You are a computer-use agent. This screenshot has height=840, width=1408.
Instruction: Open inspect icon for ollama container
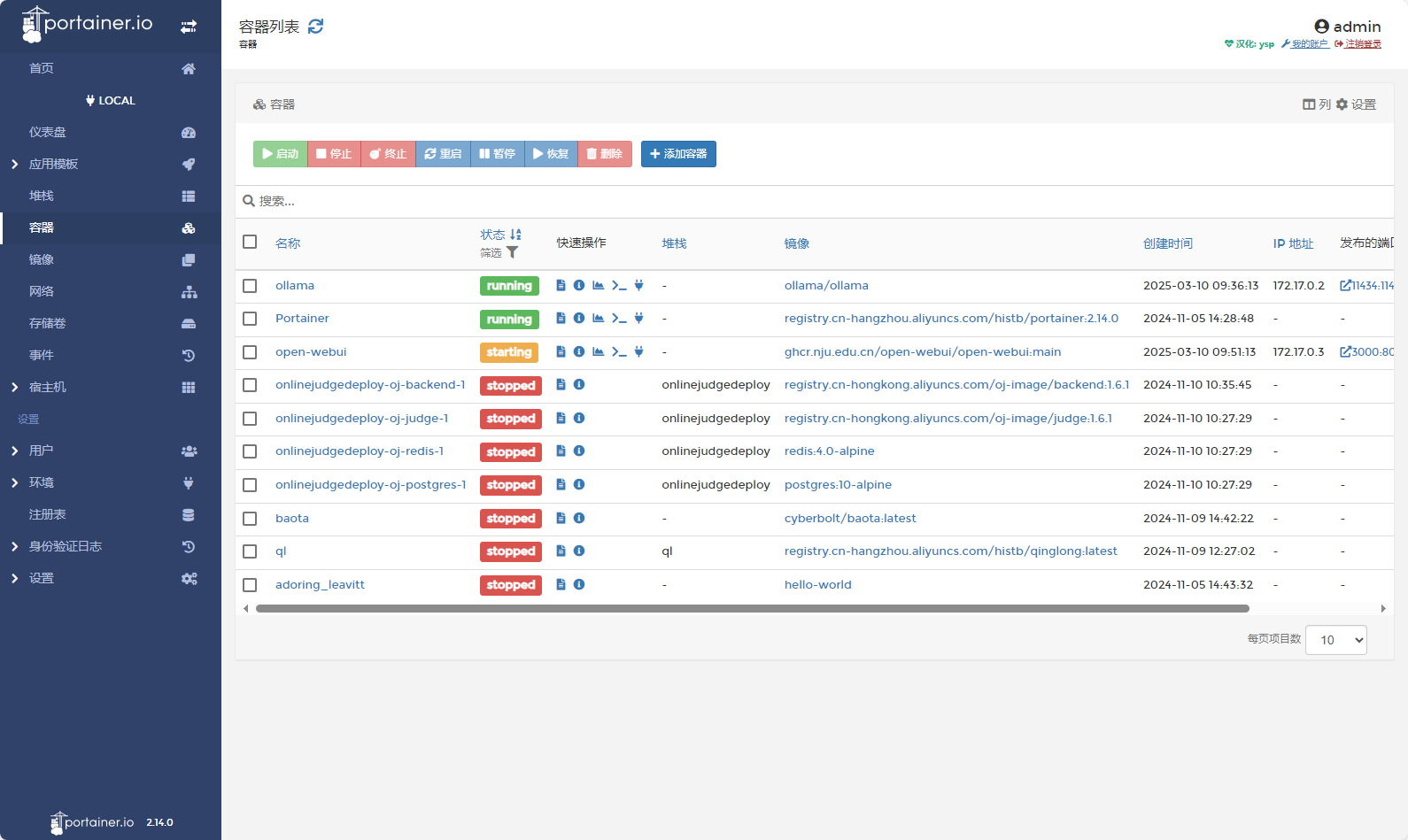(x=579, y=285)
